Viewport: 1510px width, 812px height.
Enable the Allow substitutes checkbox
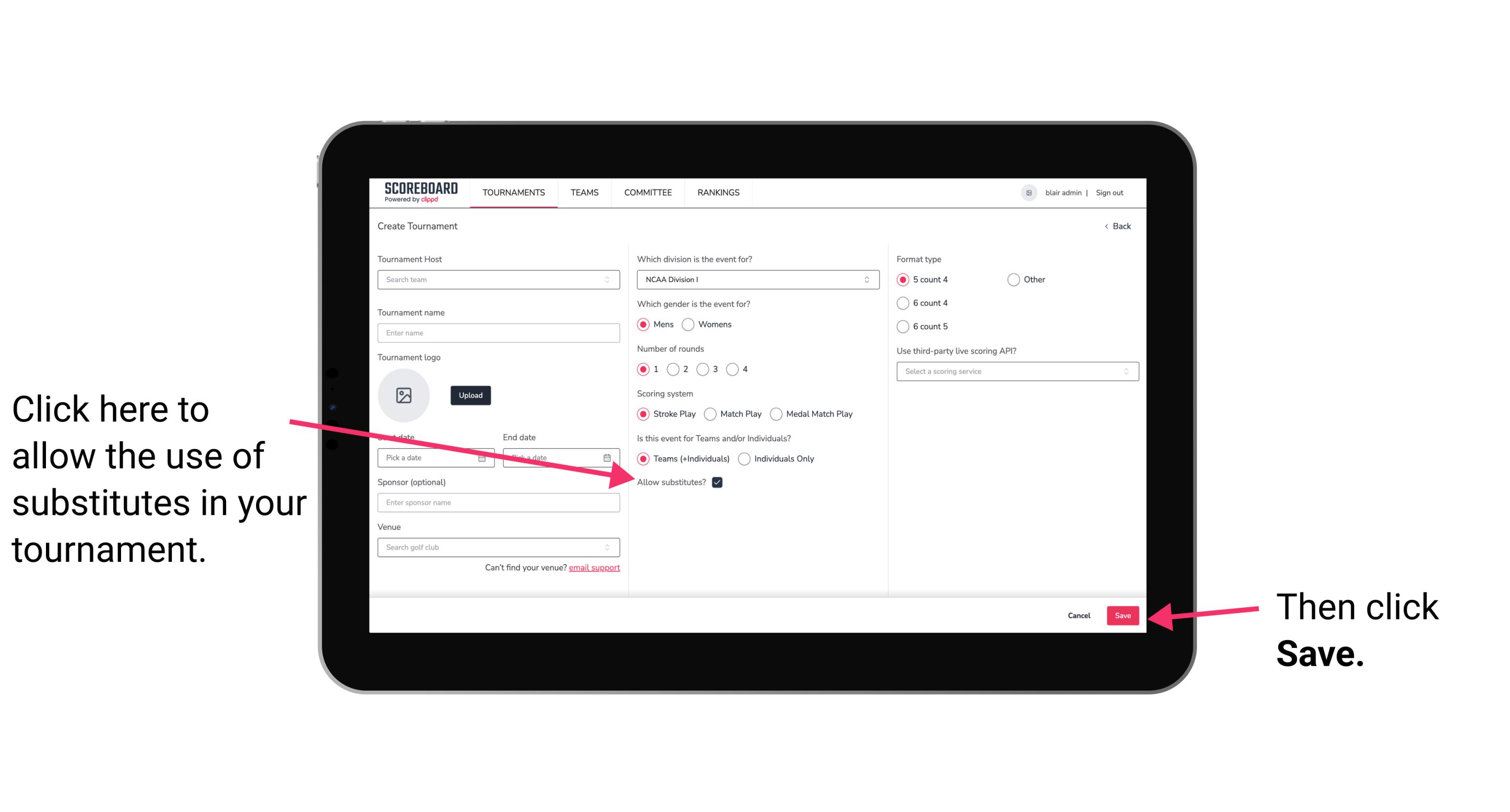click(719, 483)
